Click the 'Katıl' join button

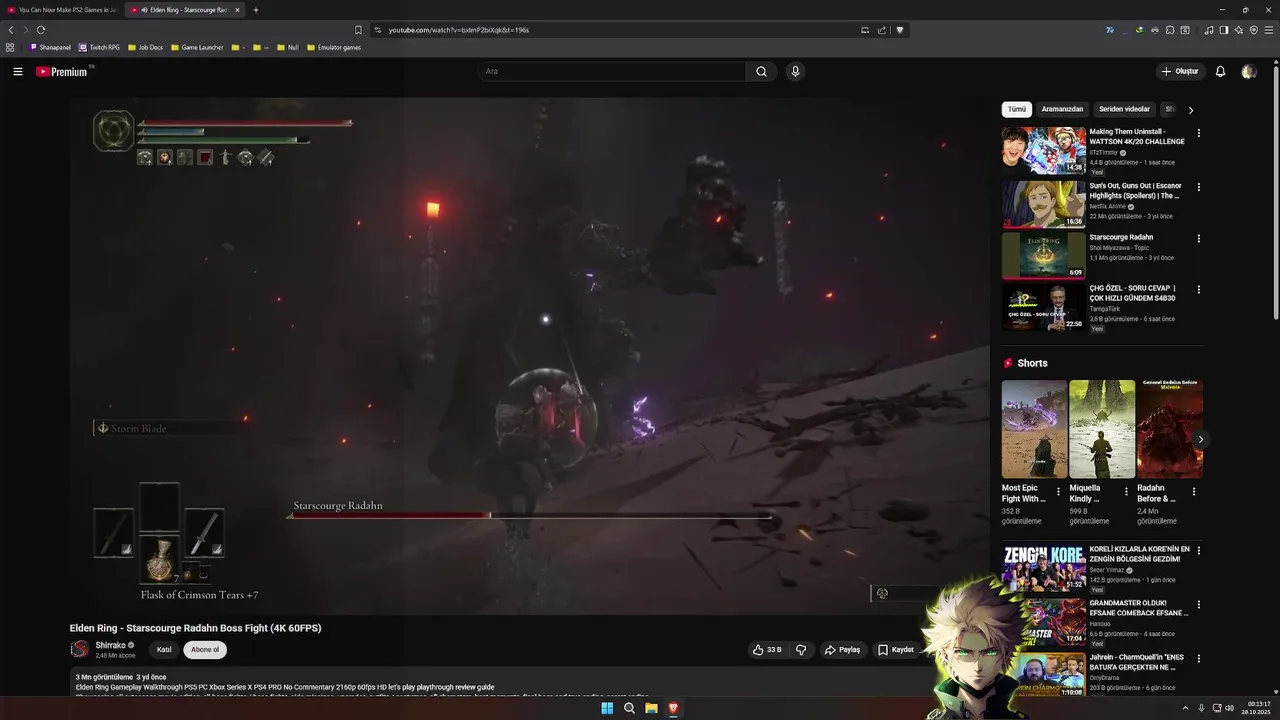(164, 650)
